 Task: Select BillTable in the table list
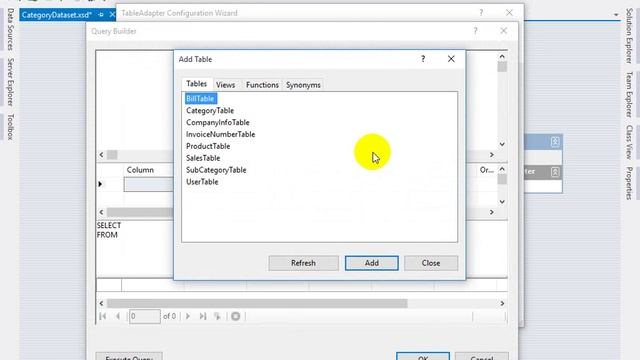tap(200, 99)
